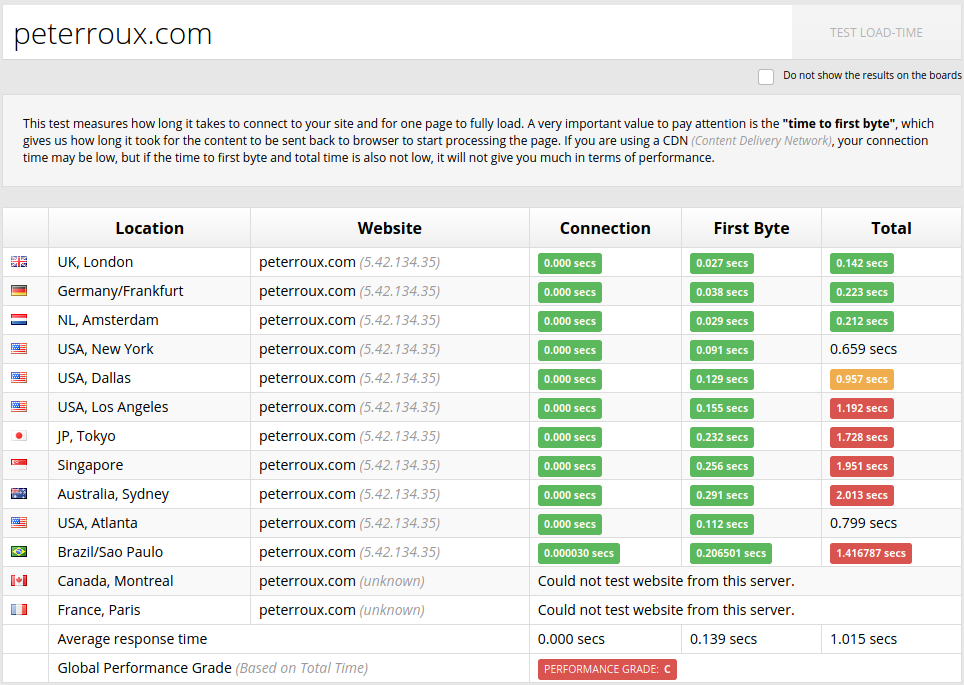Click the US flag icon for New York
The height and width of the screenshot is (685, 964).
tap(19, 348)
